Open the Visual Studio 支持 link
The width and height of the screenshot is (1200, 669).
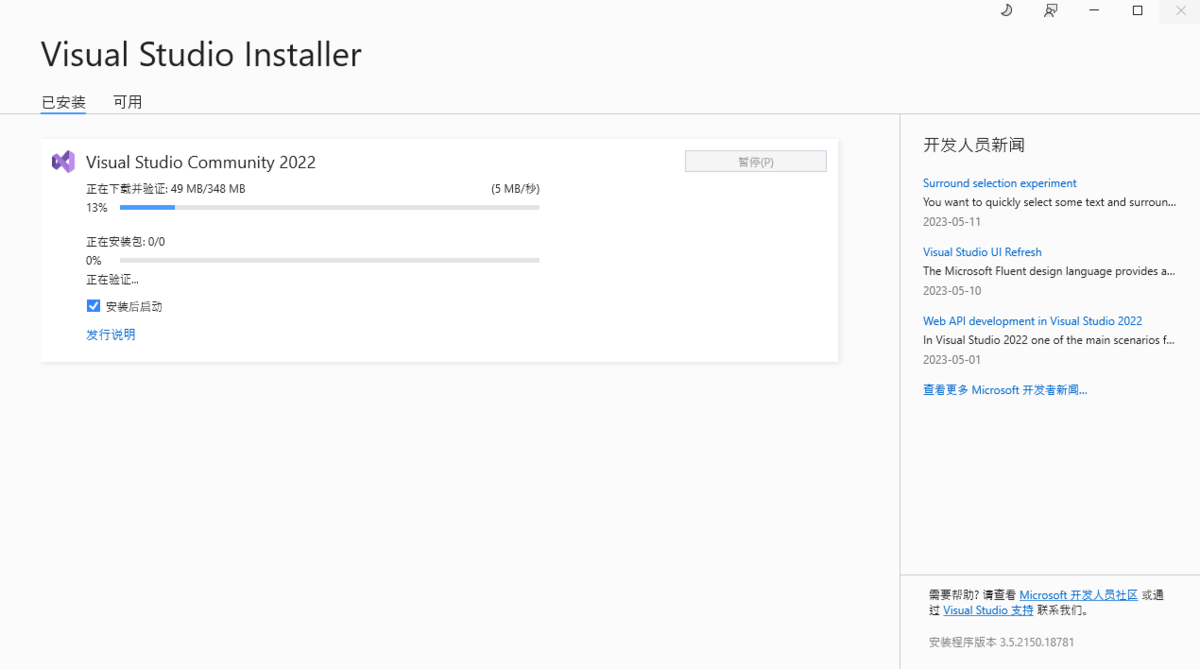[x=988, y=610]
